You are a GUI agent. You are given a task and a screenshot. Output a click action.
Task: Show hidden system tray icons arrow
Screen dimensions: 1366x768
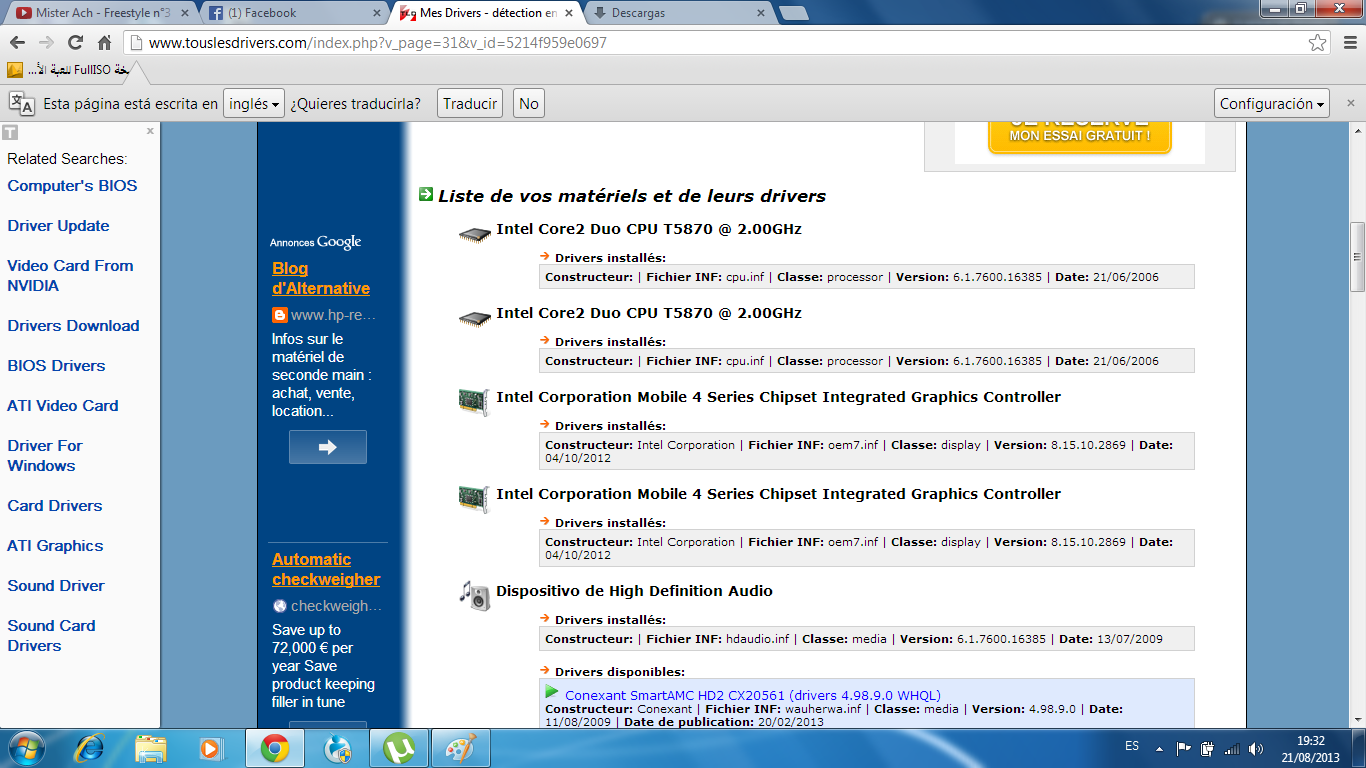pyautogui.click(x=1160, y=748)
